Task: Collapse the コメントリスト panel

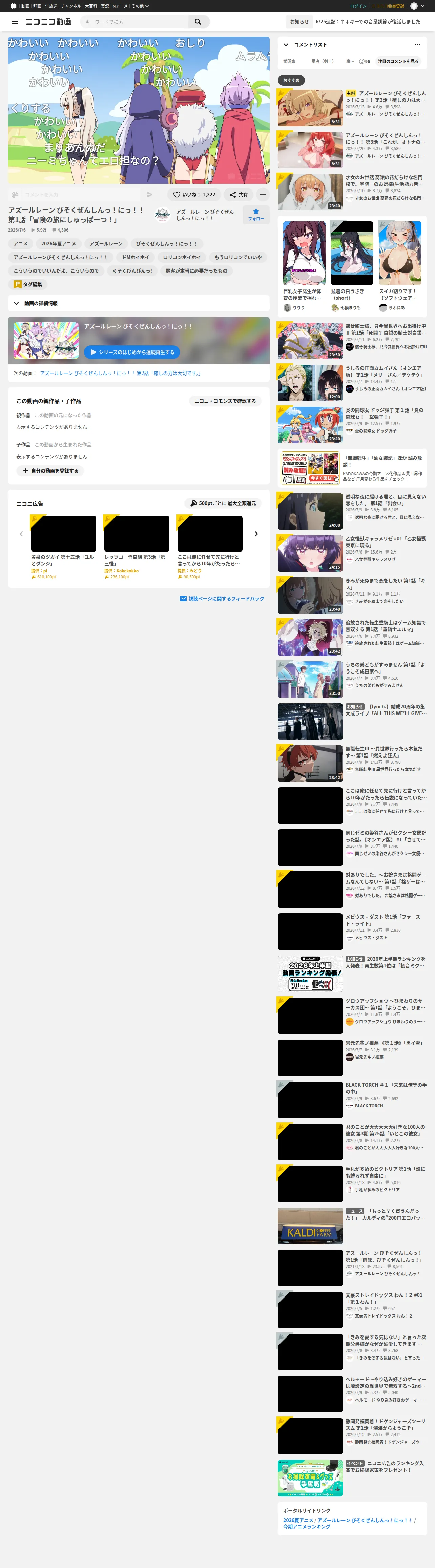Action: pos(286,44)
